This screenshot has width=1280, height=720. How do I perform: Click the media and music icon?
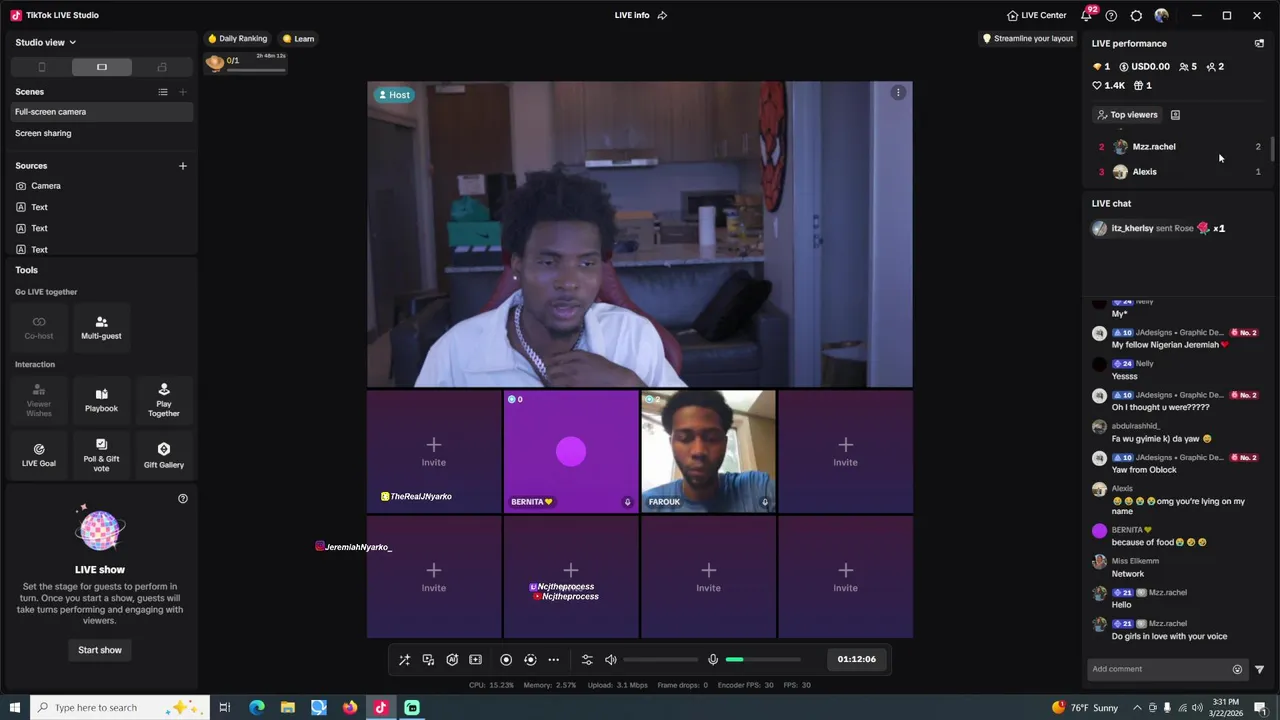coord(428,660)
